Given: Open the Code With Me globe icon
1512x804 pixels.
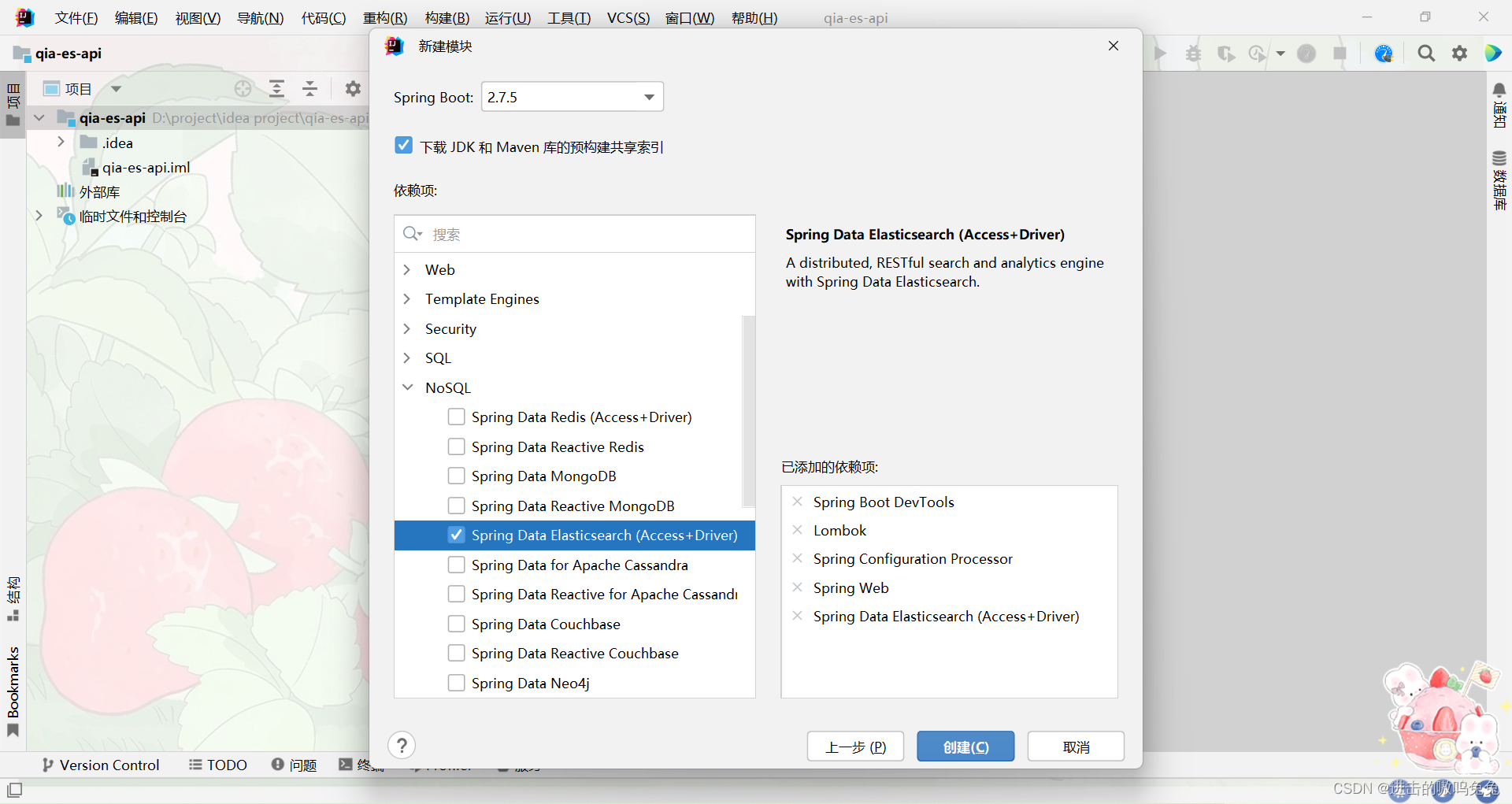Looking at the screenshot, I should (1384, 54).
